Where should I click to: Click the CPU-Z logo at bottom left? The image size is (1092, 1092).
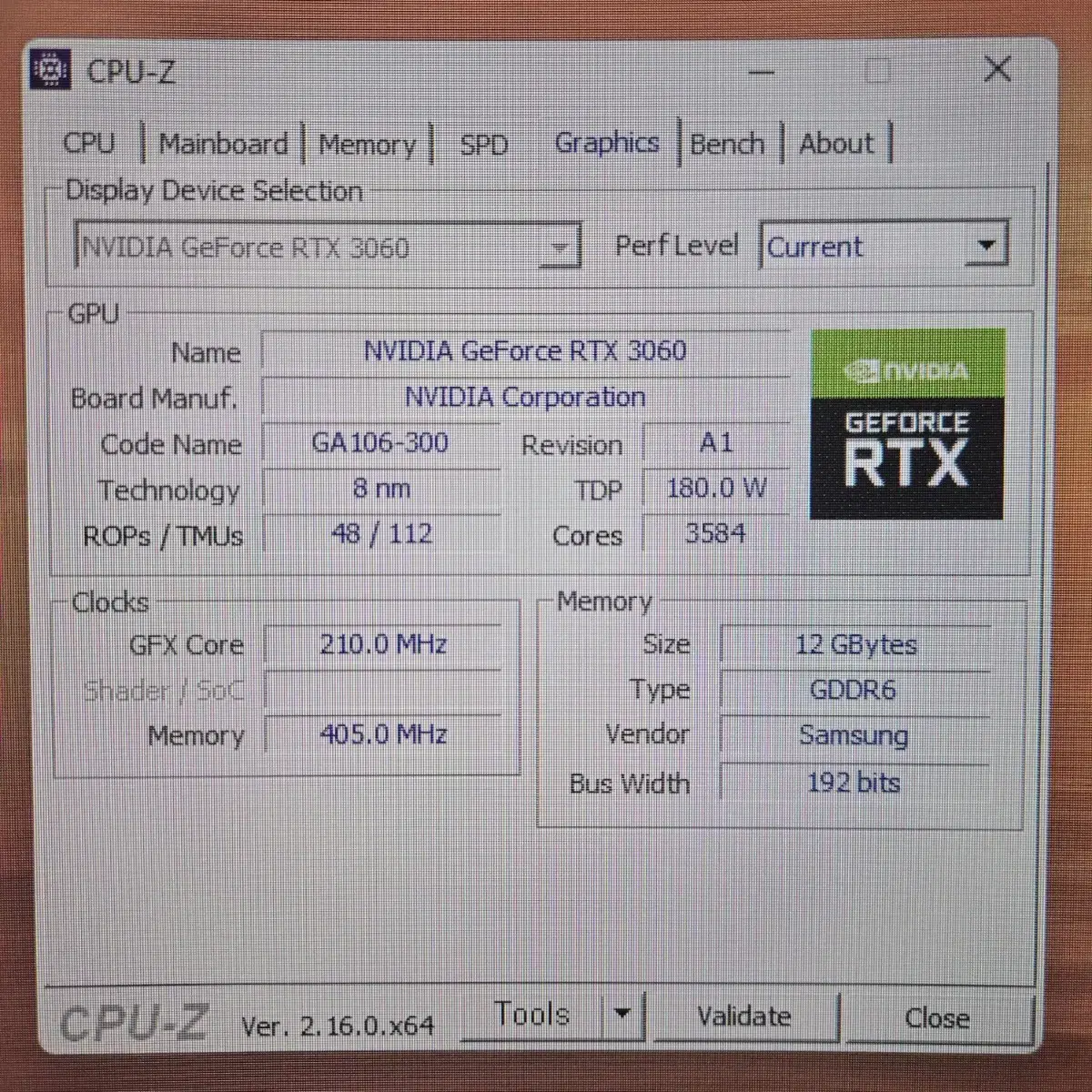coord(136,1021)
